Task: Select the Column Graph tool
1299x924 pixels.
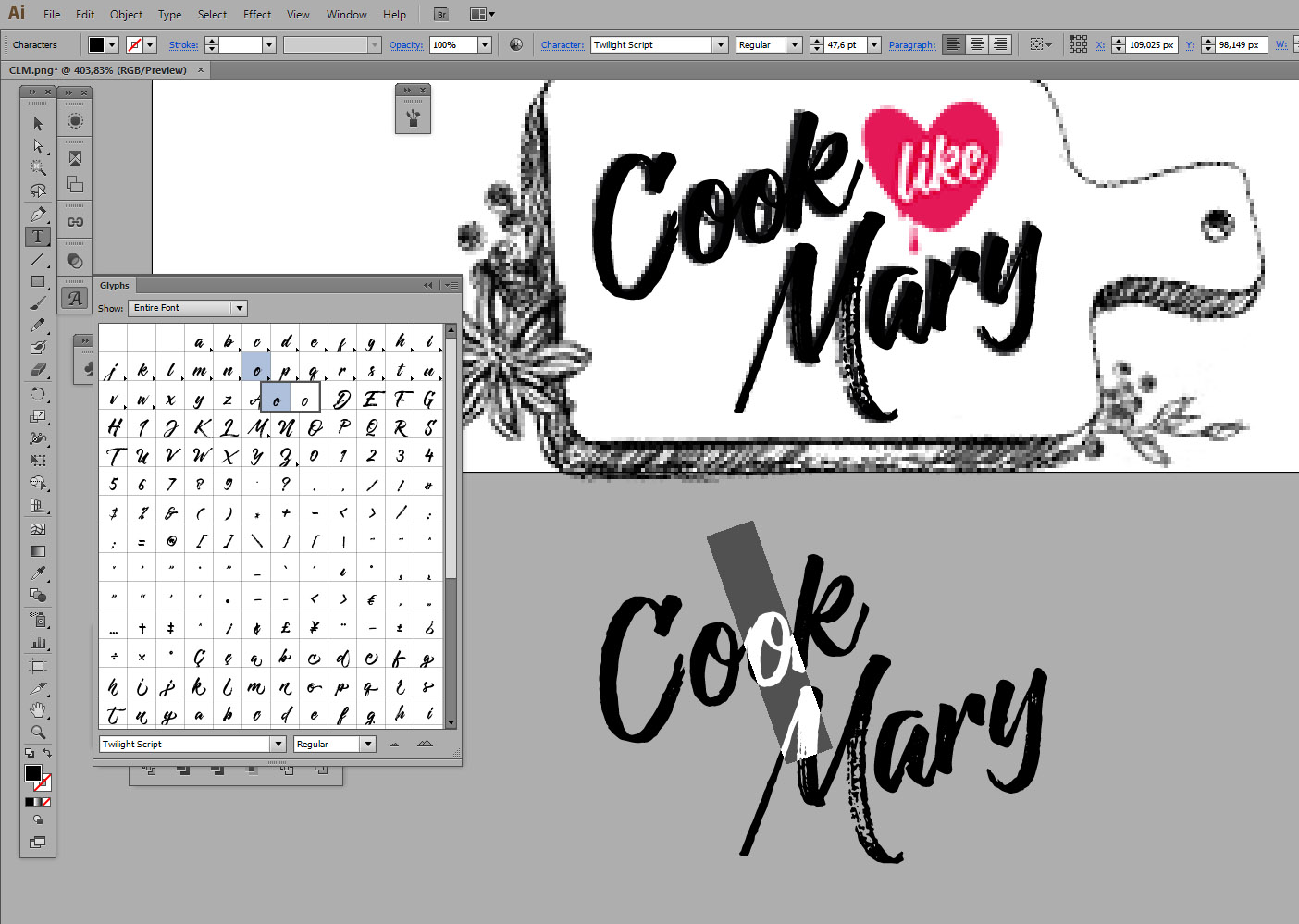Action: 38,642
